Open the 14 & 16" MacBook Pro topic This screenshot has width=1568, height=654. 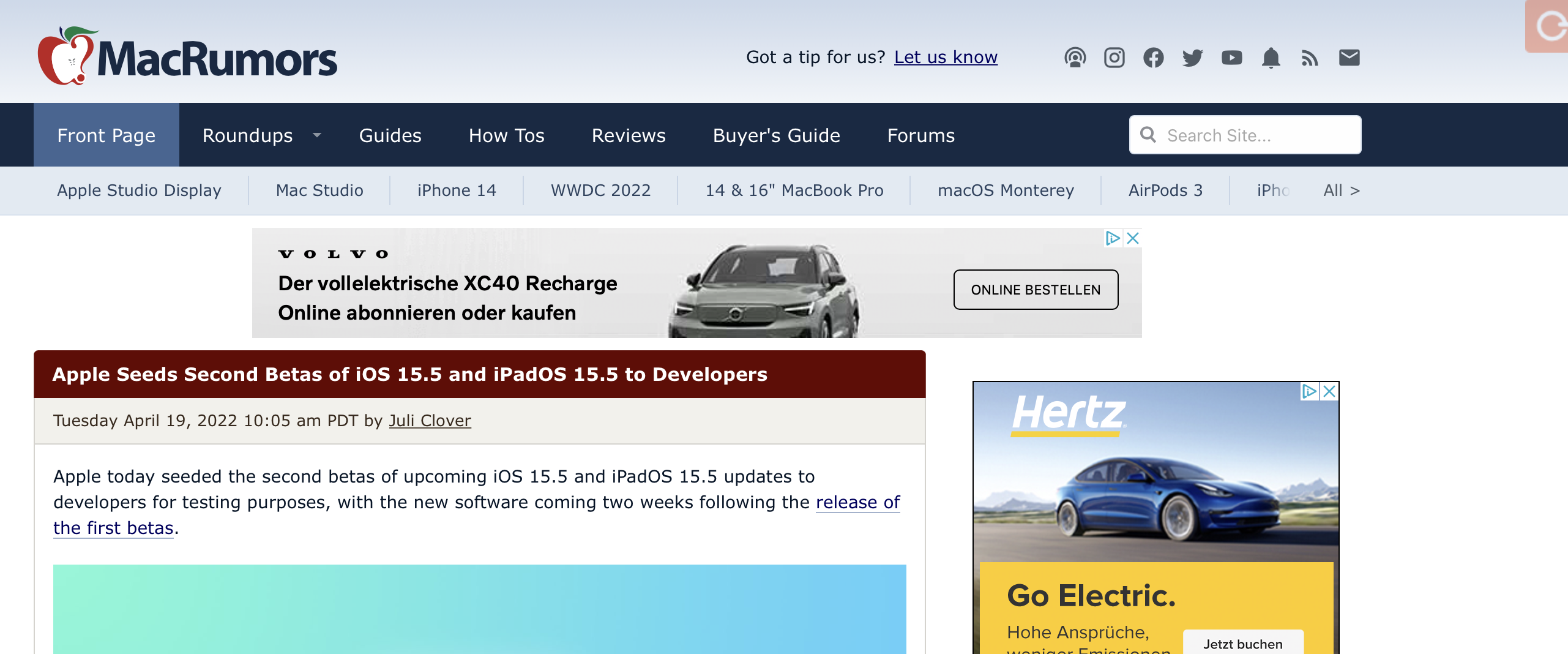point(794,190)
